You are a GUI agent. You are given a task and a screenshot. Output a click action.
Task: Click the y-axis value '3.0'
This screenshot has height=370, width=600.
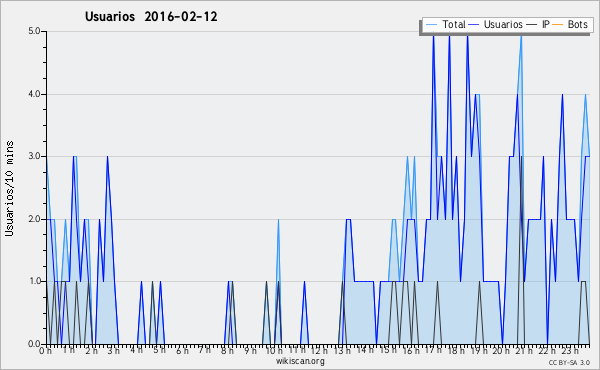(34, 156)
